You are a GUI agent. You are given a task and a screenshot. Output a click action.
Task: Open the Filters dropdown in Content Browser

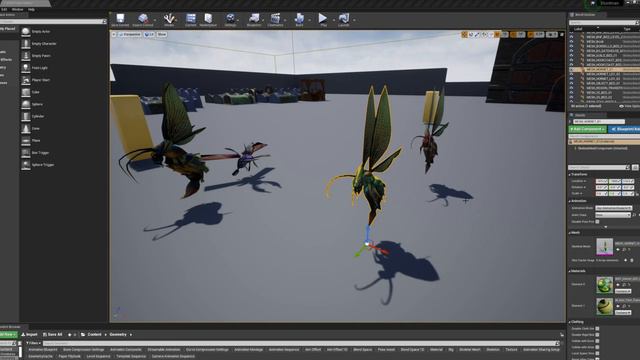coord(33,344)
